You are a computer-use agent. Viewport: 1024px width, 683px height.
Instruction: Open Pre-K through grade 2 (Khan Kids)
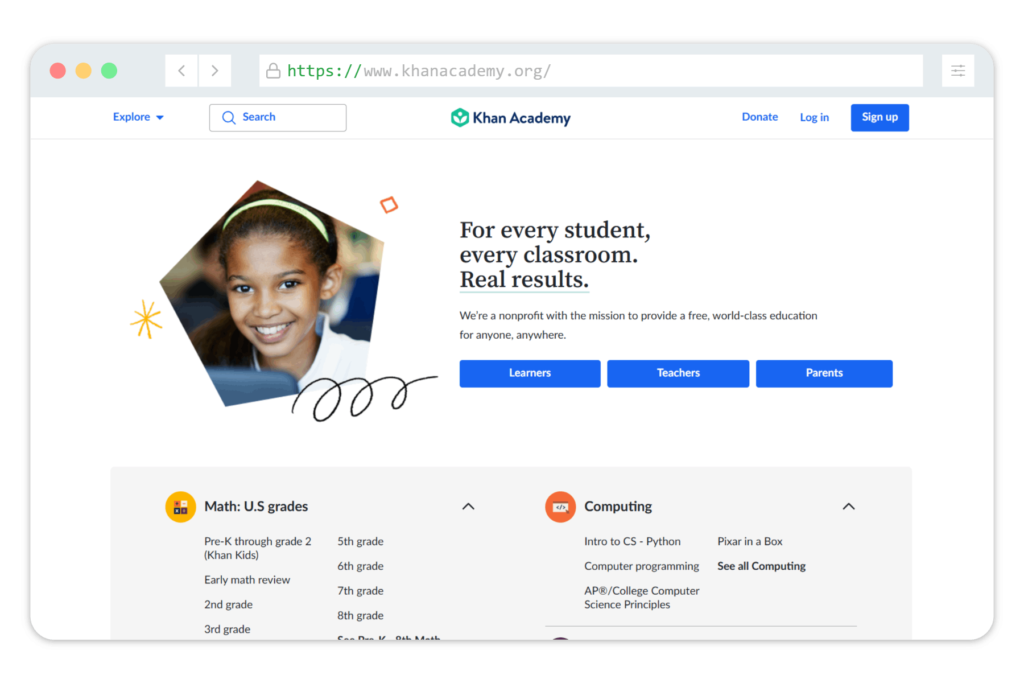click(258, 548)
